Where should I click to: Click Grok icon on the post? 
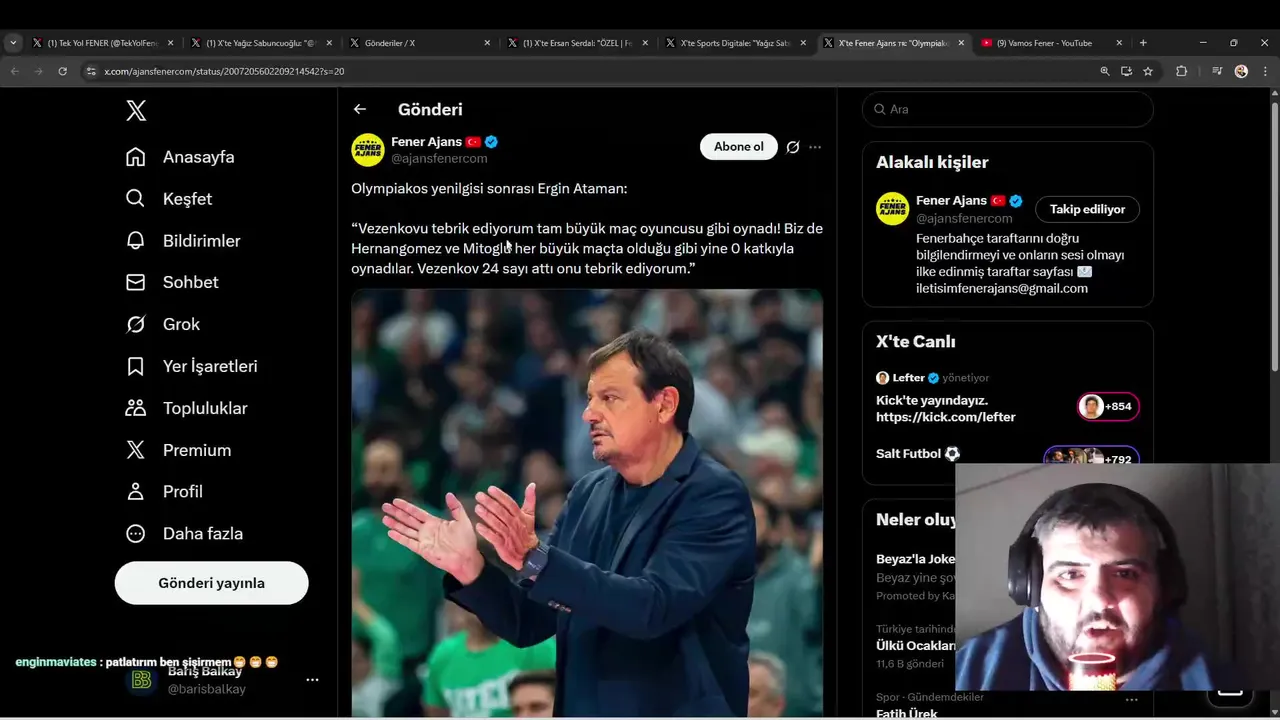click(793, 147)
